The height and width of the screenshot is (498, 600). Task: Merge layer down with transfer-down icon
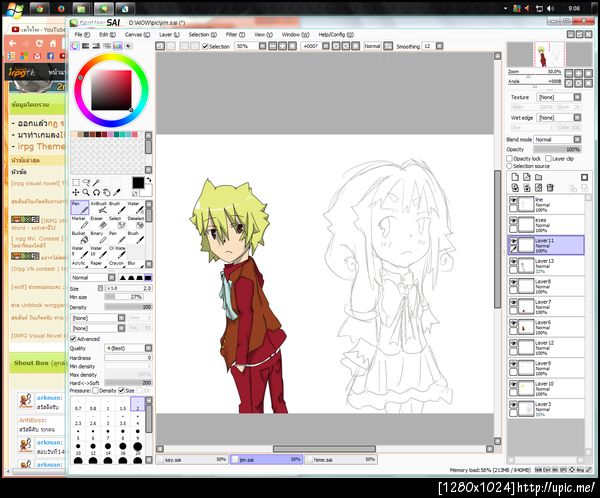515,188
